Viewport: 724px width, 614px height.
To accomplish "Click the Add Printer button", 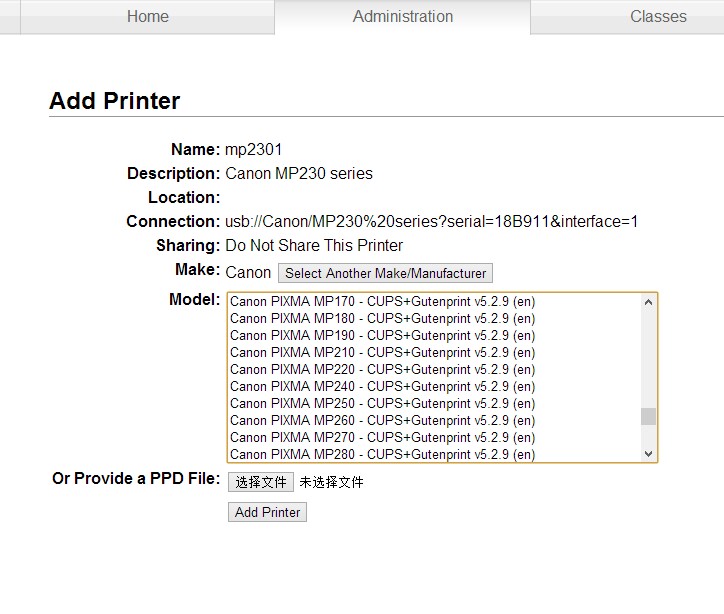I will point(267,512).
